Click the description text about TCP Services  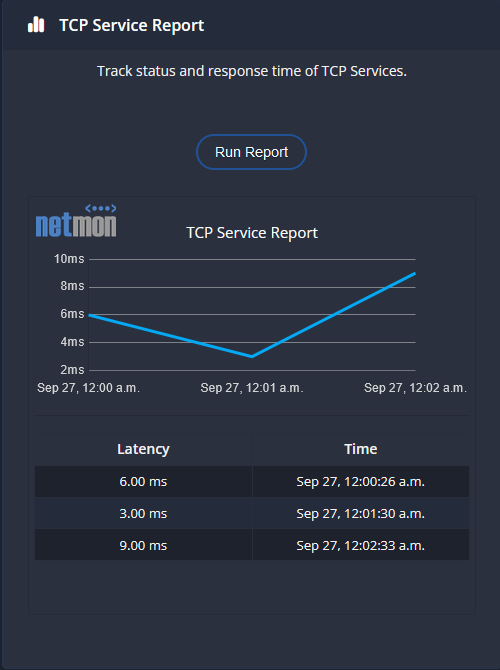click(x=252, y=71)
